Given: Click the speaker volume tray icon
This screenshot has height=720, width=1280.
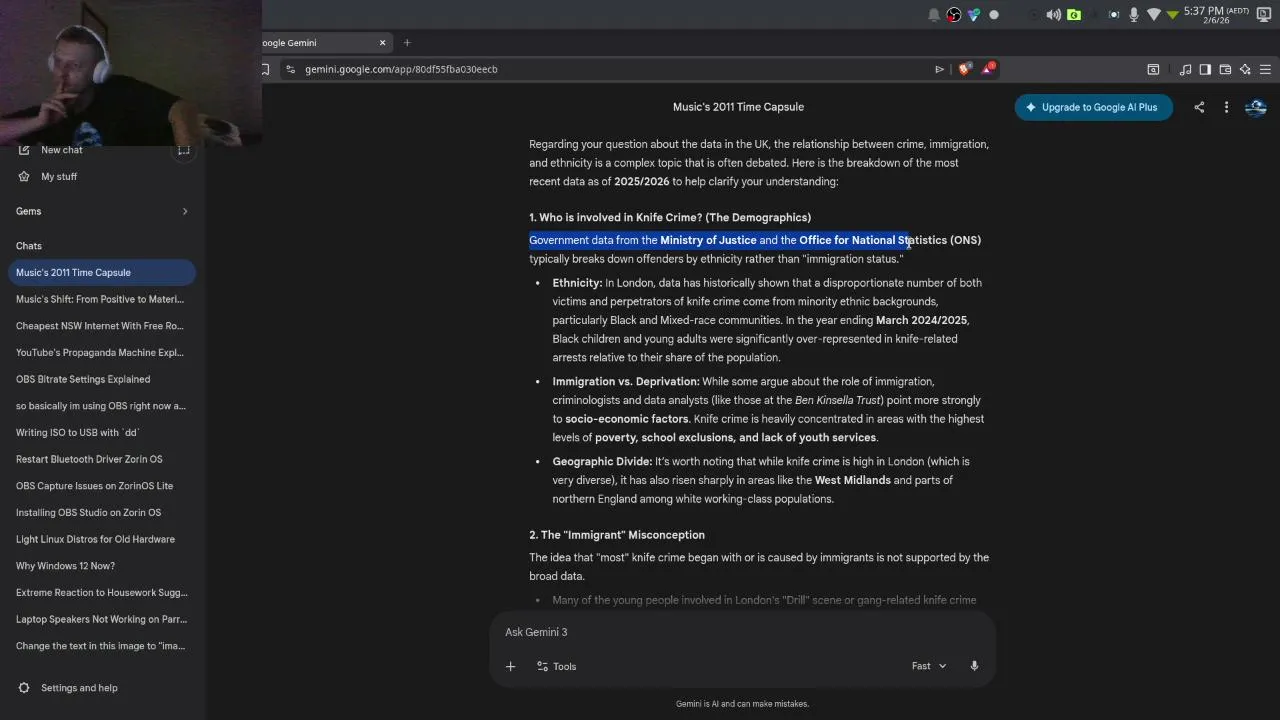Looking at the screenshot, I should [x=1053, y=14].
